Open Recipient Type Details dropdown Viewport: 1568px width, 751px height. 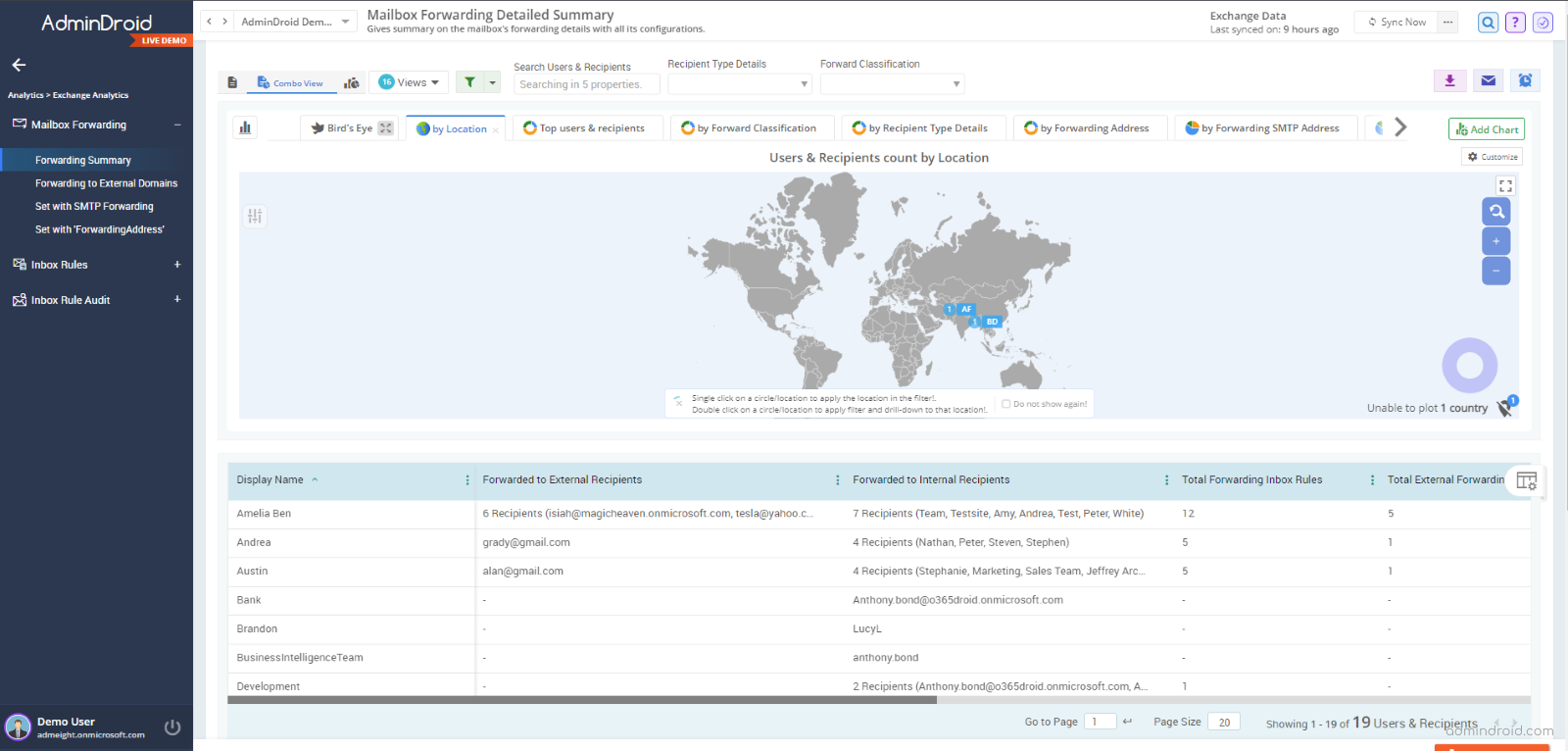coord(740,84)
